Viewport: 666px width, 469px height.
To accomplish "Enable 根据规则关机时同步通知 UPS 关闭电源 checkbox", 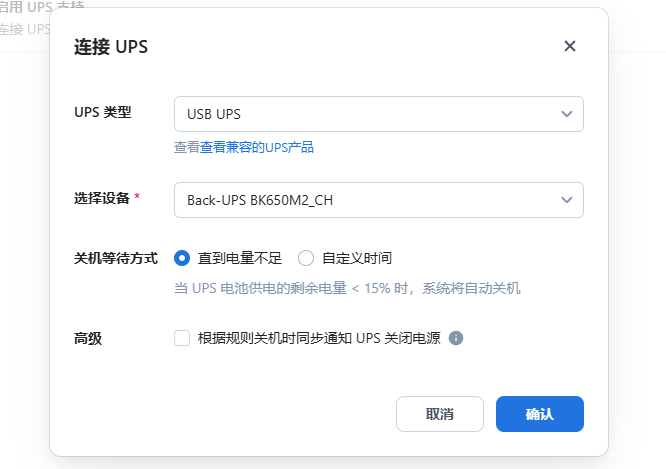I will pyautogui.click(x=182, y=338).
